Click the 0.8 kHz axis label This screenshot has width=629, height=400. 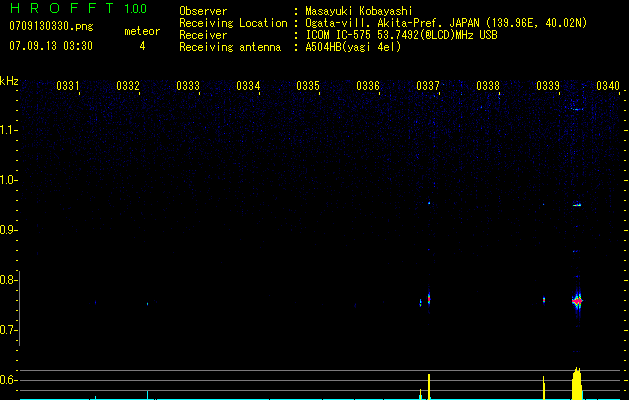pos(8,280)
